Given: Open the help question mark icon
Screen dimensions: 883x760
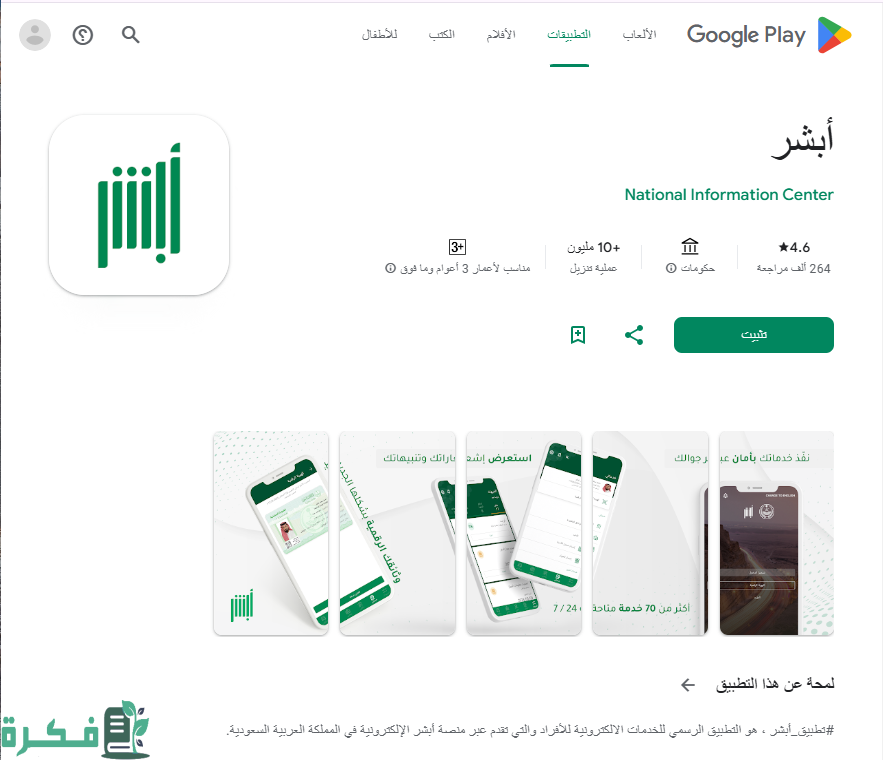Looking at the screenshot, I should point(83,35).
